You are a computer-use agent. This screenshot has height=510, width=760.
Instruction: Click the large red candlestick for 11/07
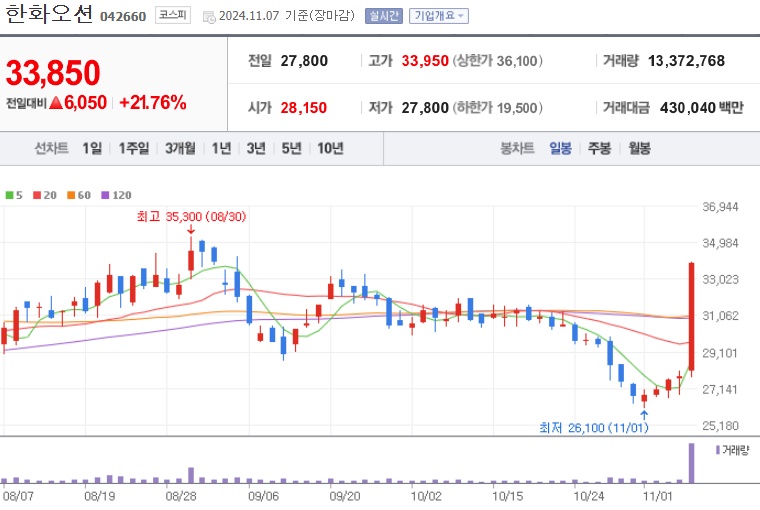(x=692, y=317)
